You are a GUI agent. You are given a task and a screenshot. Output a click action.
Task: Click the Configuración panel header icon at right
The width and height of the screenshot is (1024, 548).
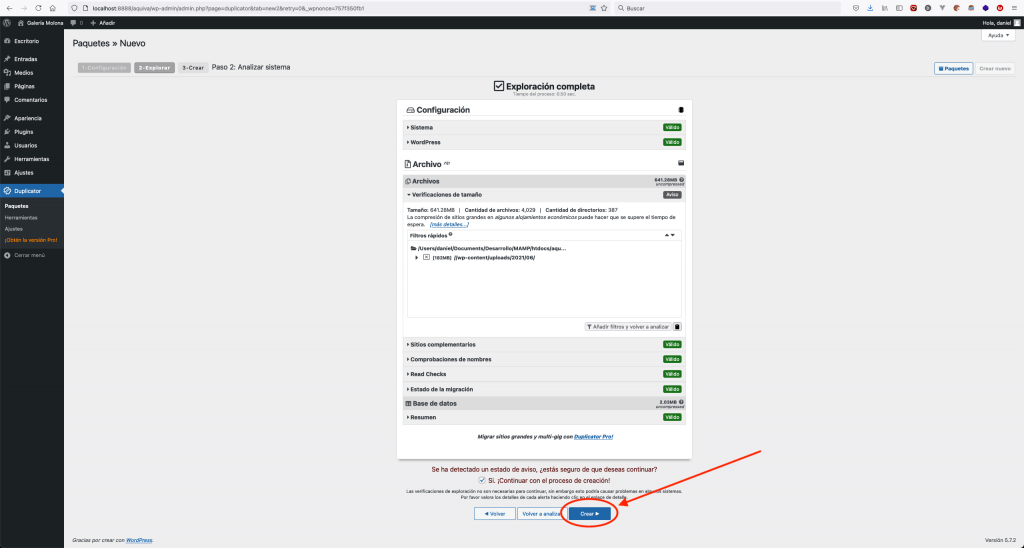(x=681, y=110)
